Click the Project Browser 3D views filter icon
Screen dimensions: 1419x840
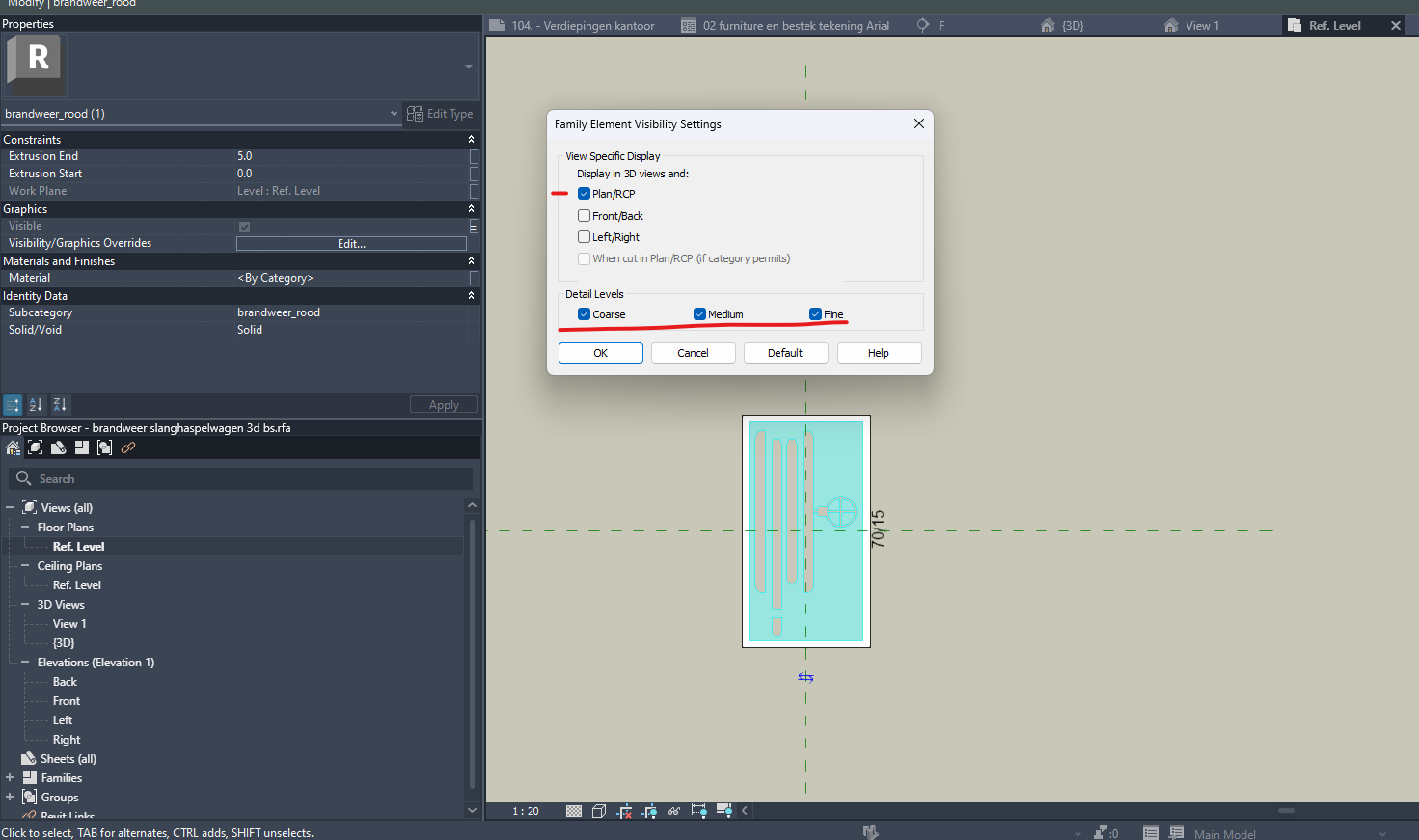pos(36,447)
